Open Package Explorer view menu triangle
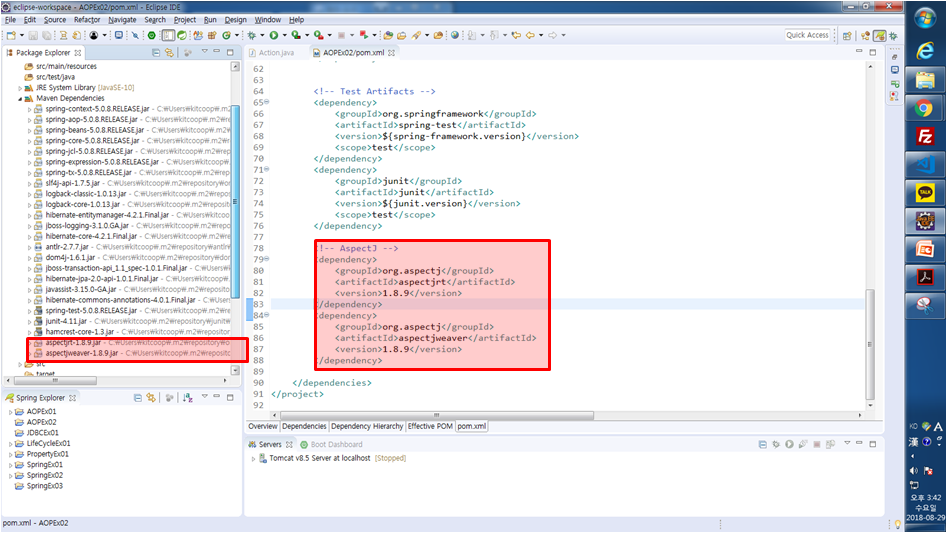The height and width of the screenshot is (533, 947). pos(204,52)
